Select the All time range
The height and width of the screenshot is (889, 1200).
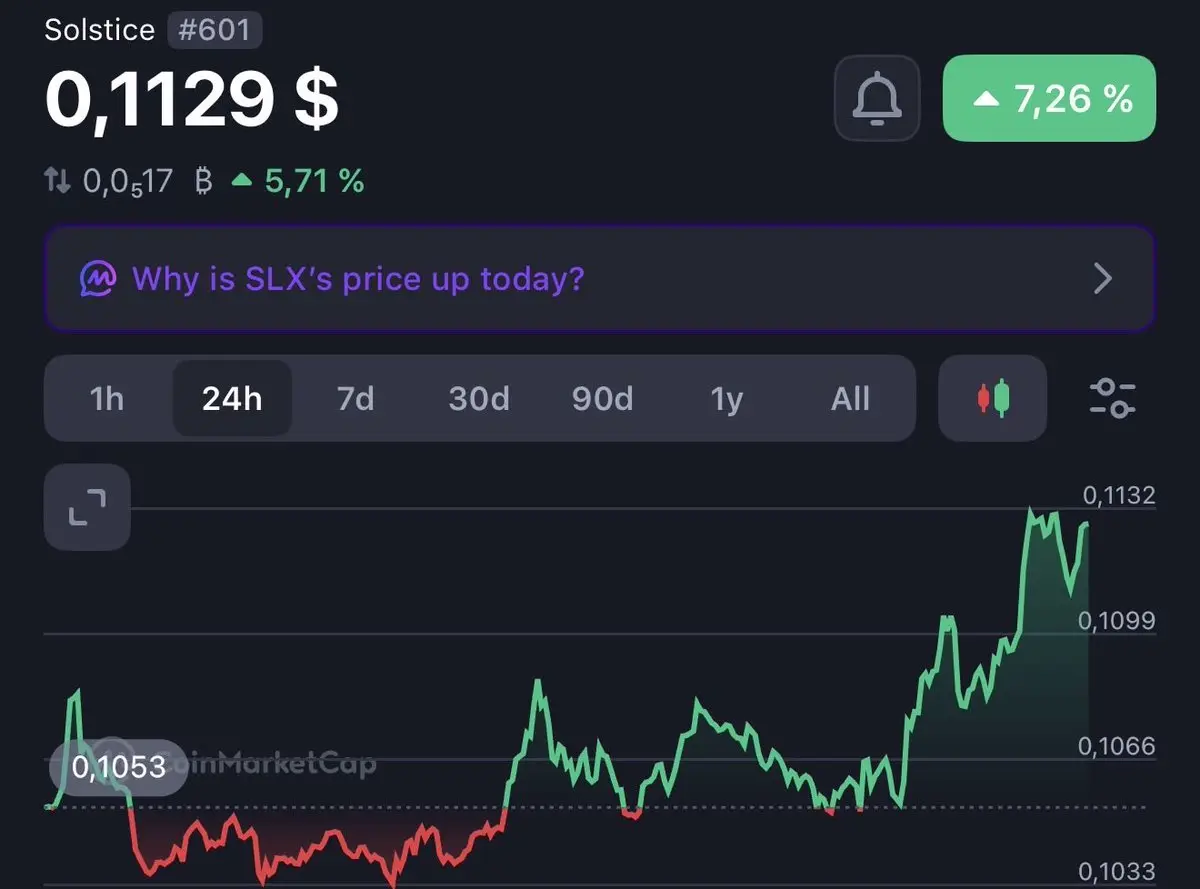850,399
